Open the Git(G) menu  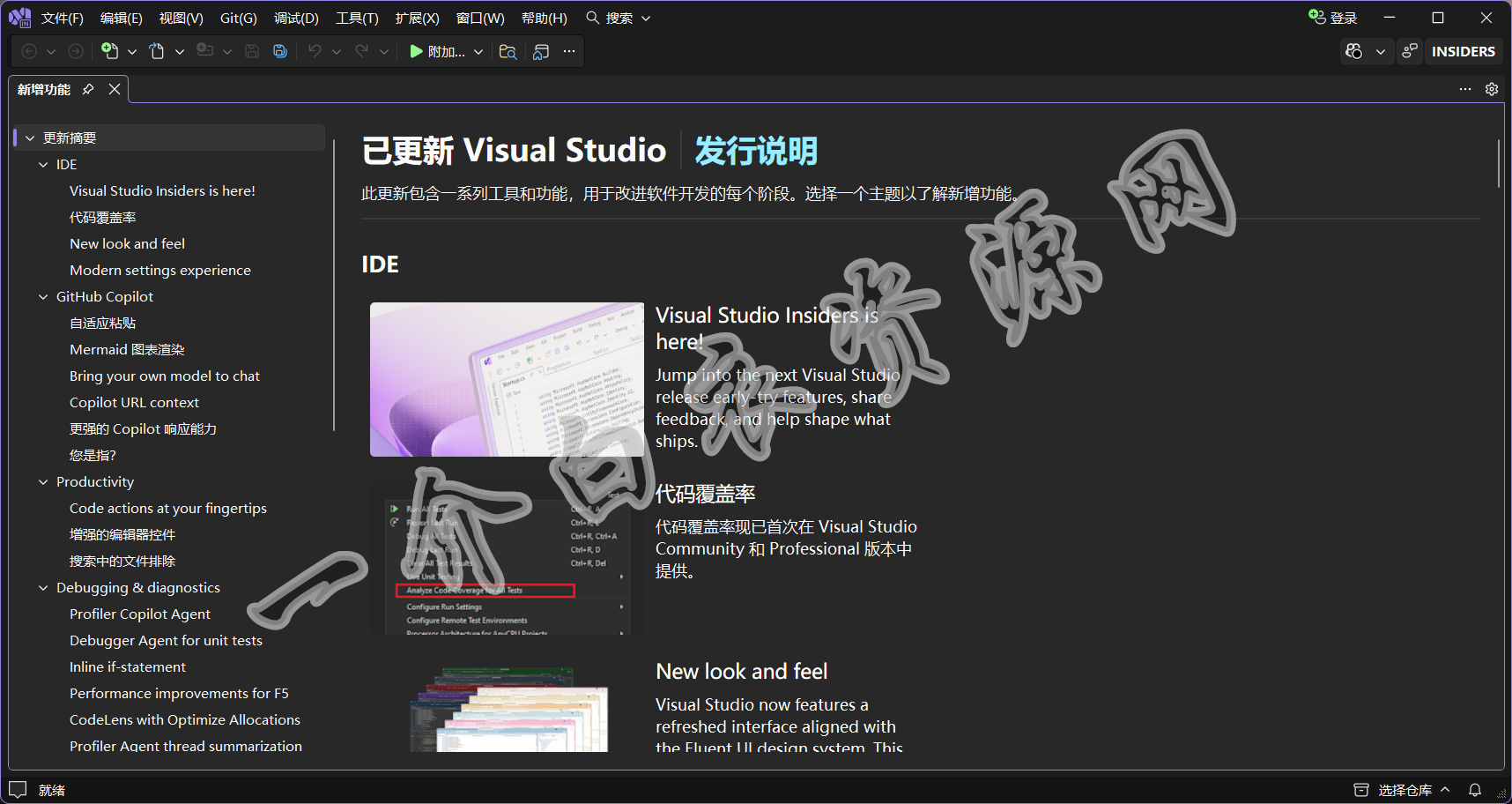238,18
